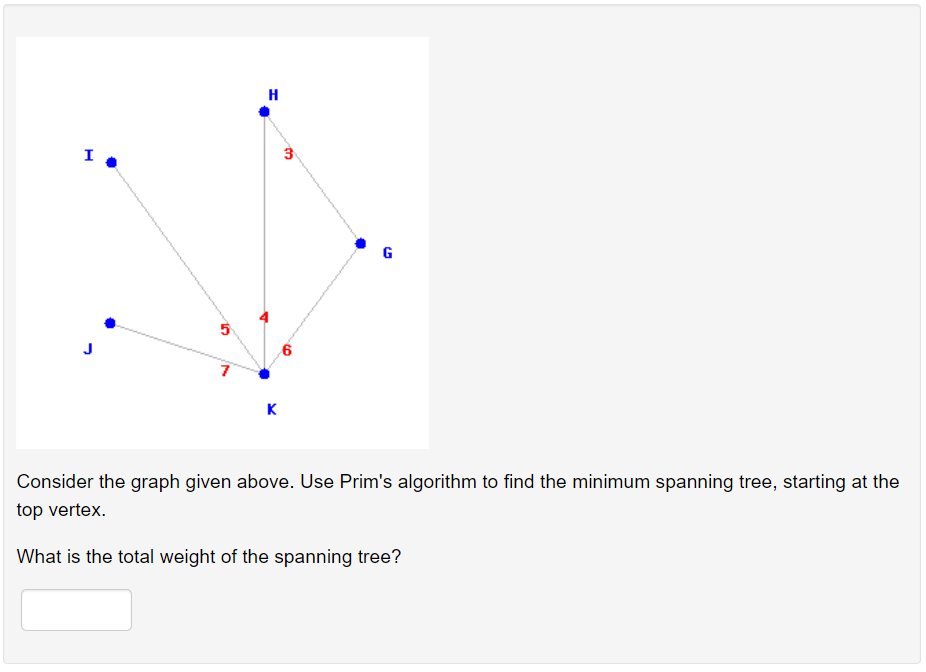Screen dimensions: 926x672
Task: Click the vertex K at the bottom
Action: (263, 374)
